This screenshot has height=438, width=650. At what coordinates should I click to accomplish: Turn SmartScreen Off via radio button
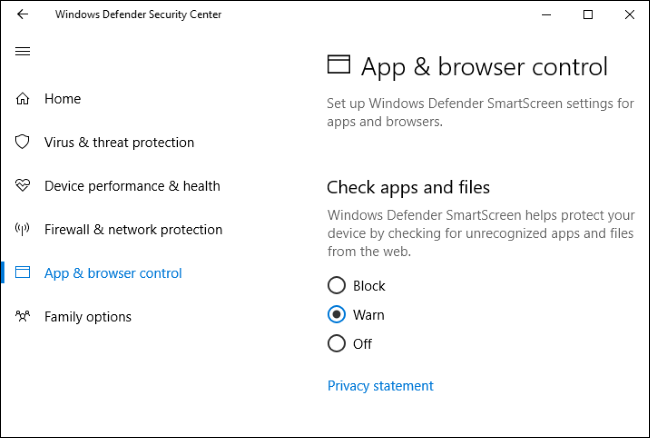(x=337, y=344)
